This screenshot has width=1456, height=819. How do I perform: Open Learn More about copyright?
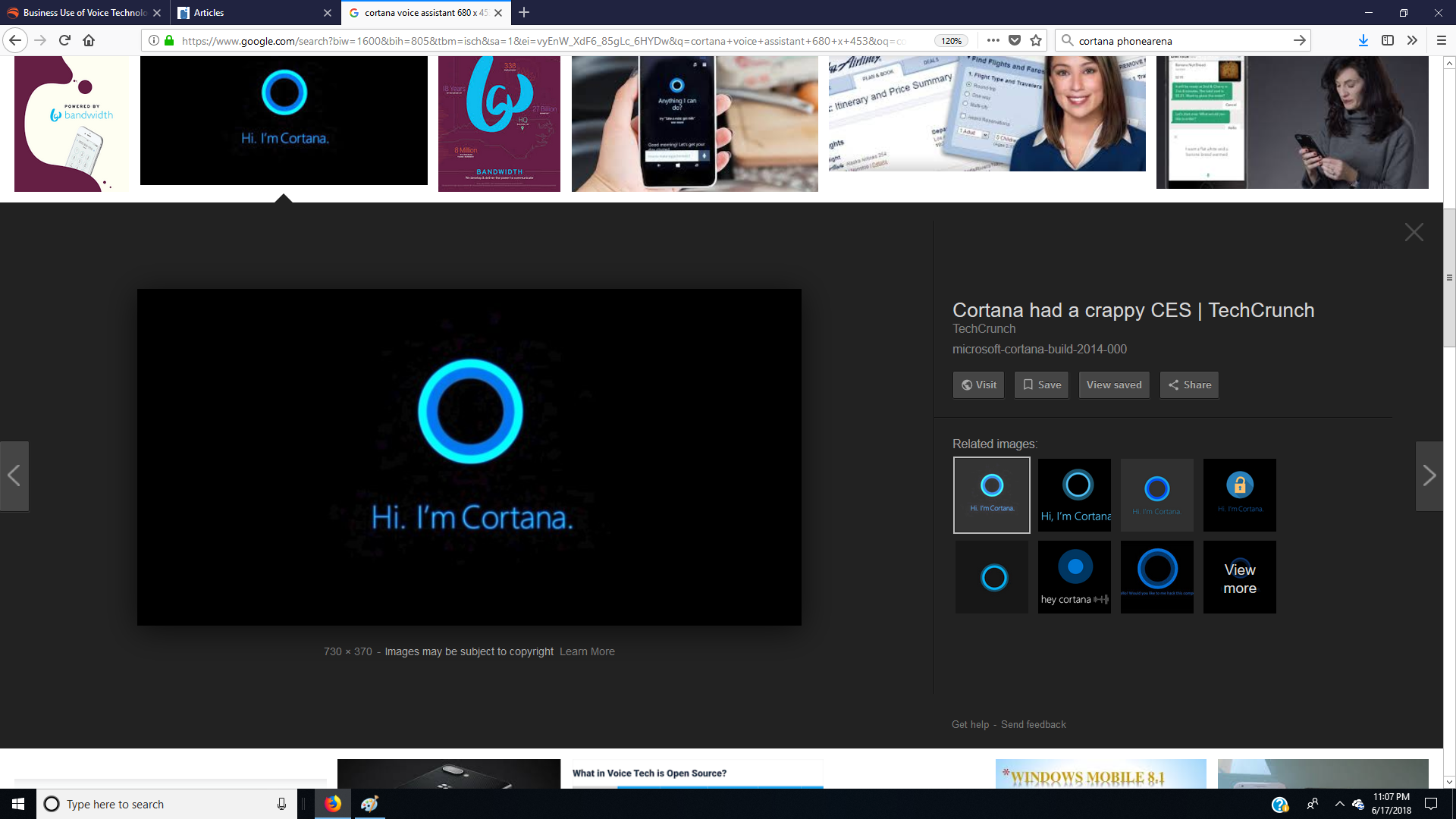pyautogui.click(x=587, y=651)
